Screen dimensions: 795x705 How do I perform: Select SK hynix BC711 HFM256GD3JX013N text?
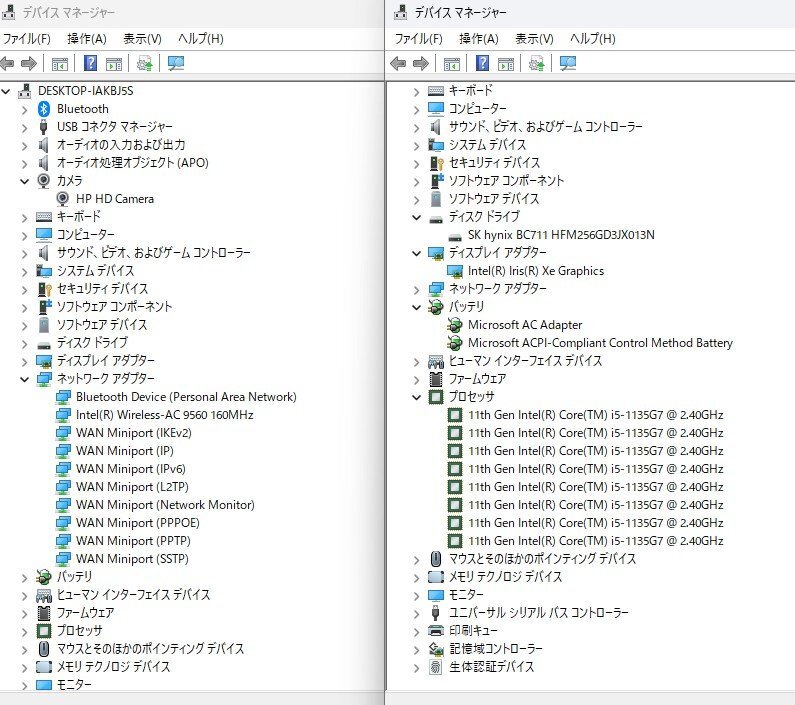pos(561,235)
